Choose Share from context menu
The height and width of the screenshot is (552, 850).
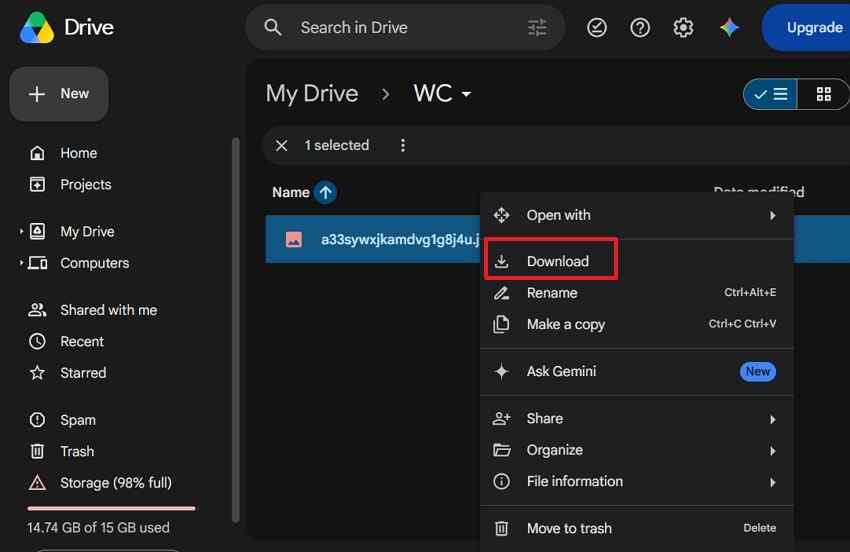coord(636,419)
